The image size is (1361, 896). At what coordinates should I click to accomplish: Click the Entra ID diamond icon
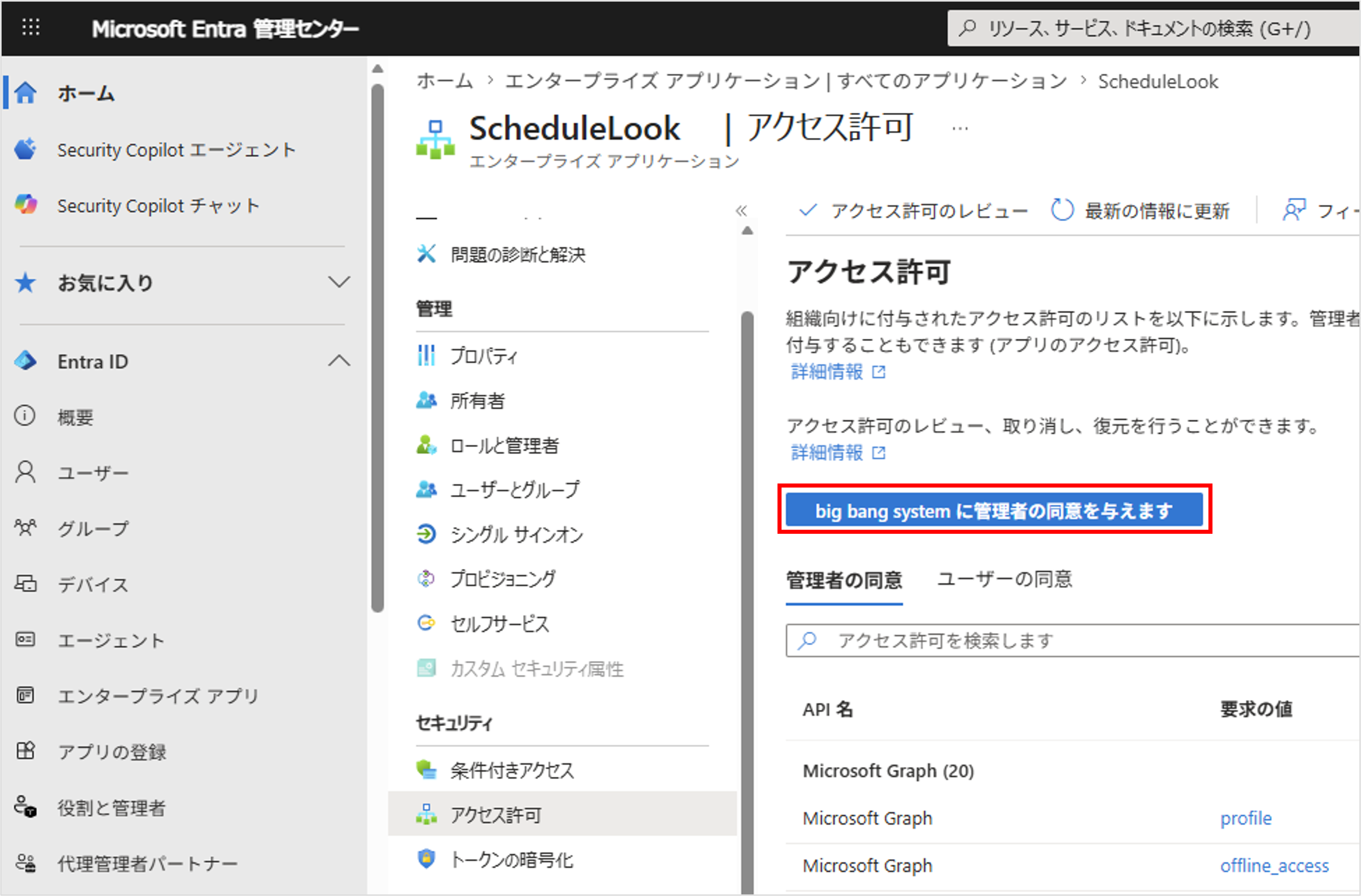click(26, 361)
